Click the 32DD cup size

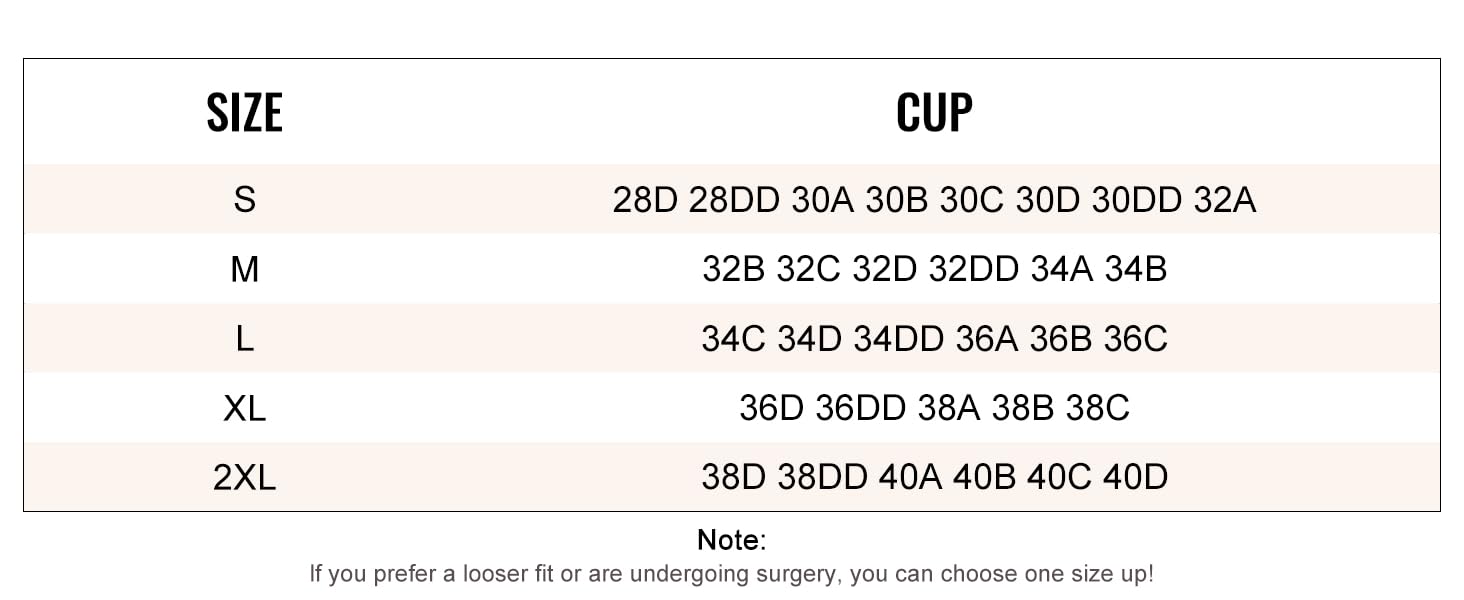(x=973, y=269)
